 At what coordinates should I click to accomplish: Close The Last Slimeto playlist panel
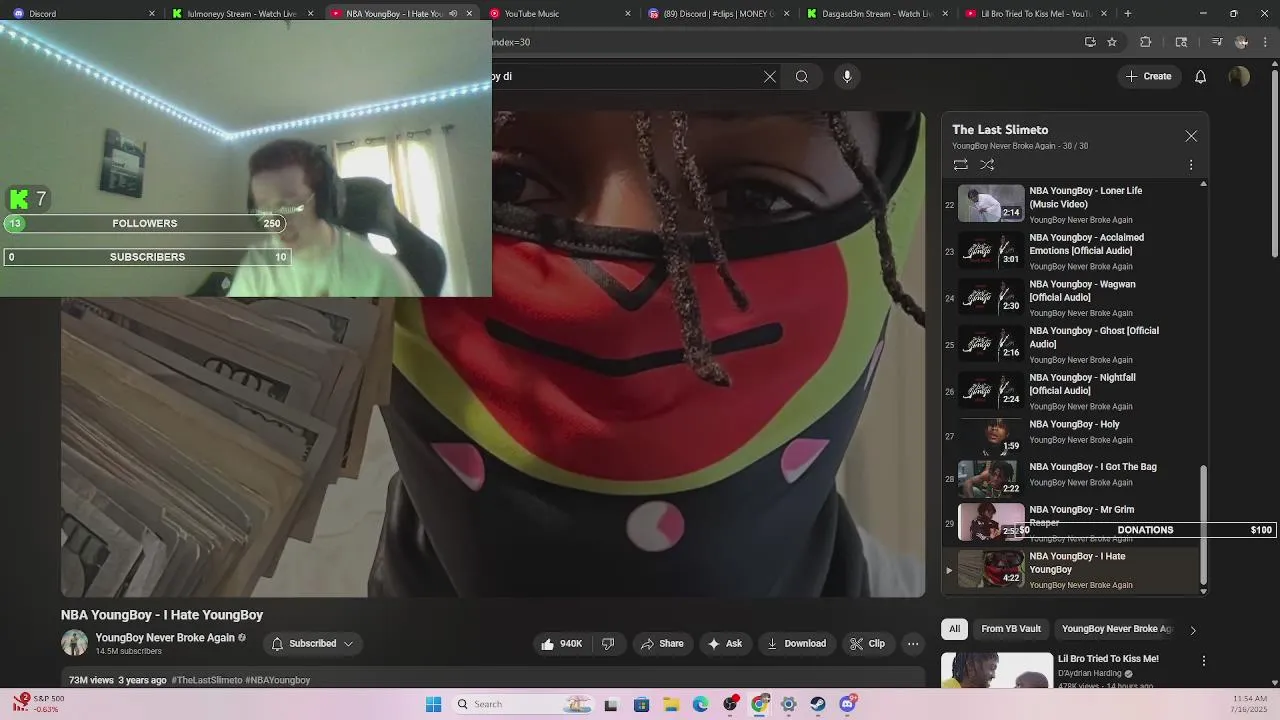tap(1191, 136)
